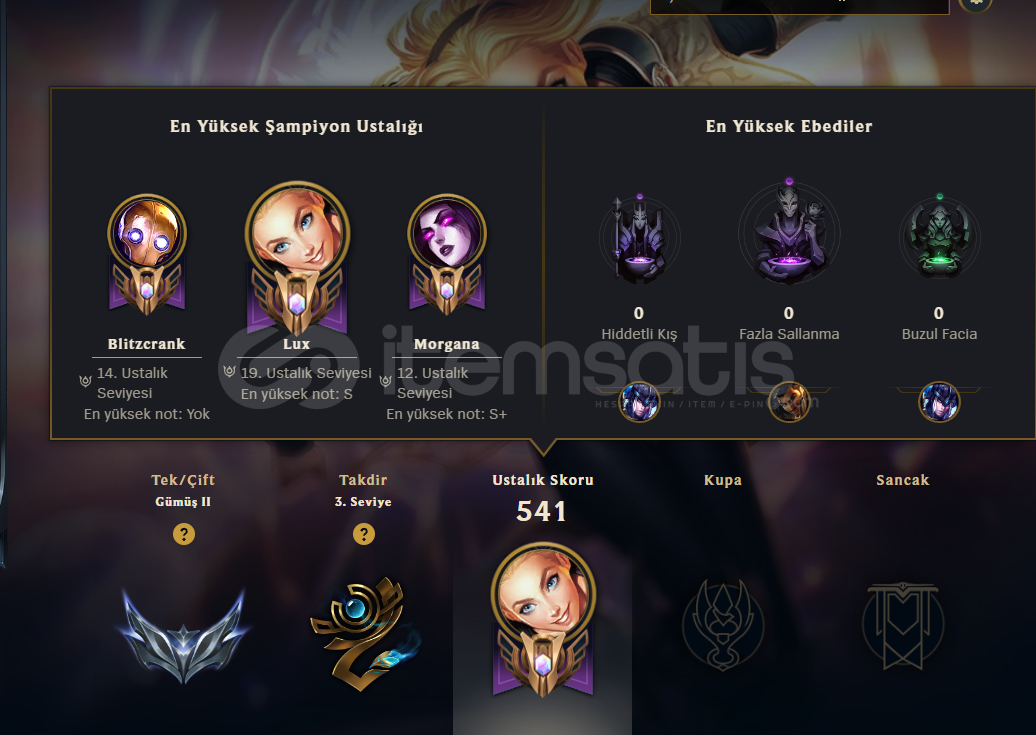Screen dimensions: 1036x735
Task: Click champion avatar under Buzul Facia
Action: coord(939,402)
